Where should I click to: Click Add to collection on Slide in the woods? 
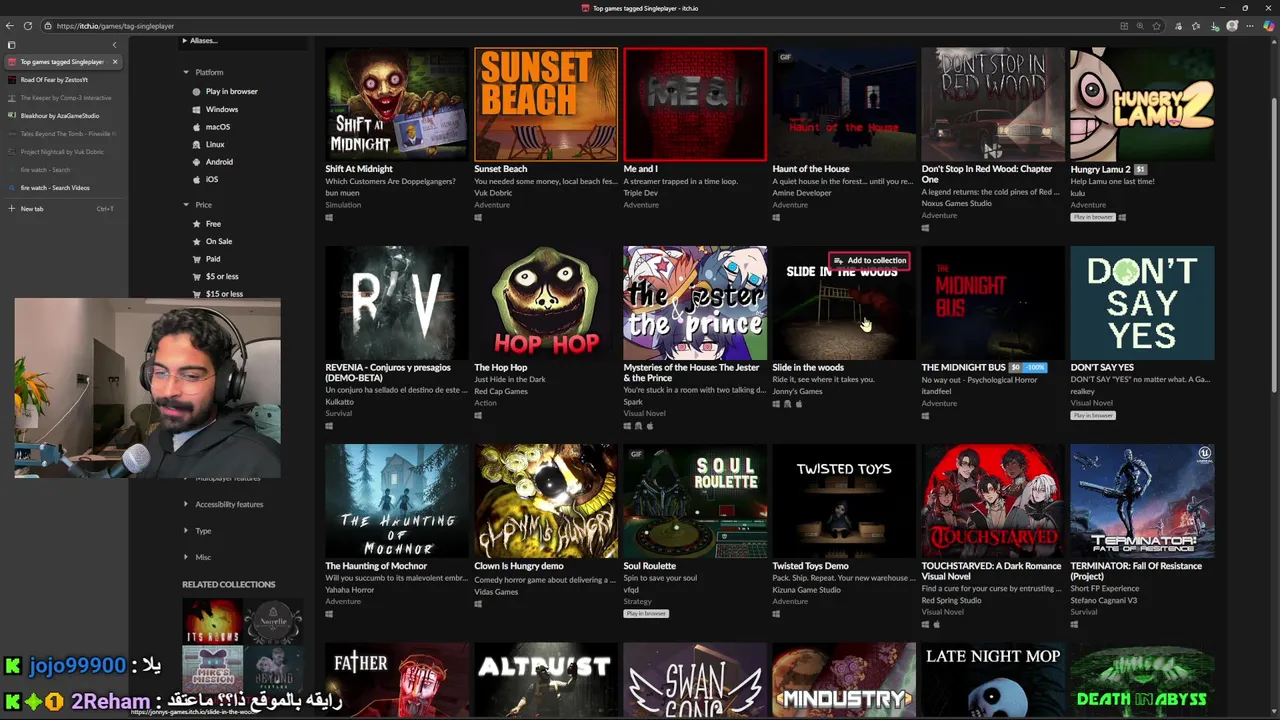pyautogui.click(x=870, y=260)
